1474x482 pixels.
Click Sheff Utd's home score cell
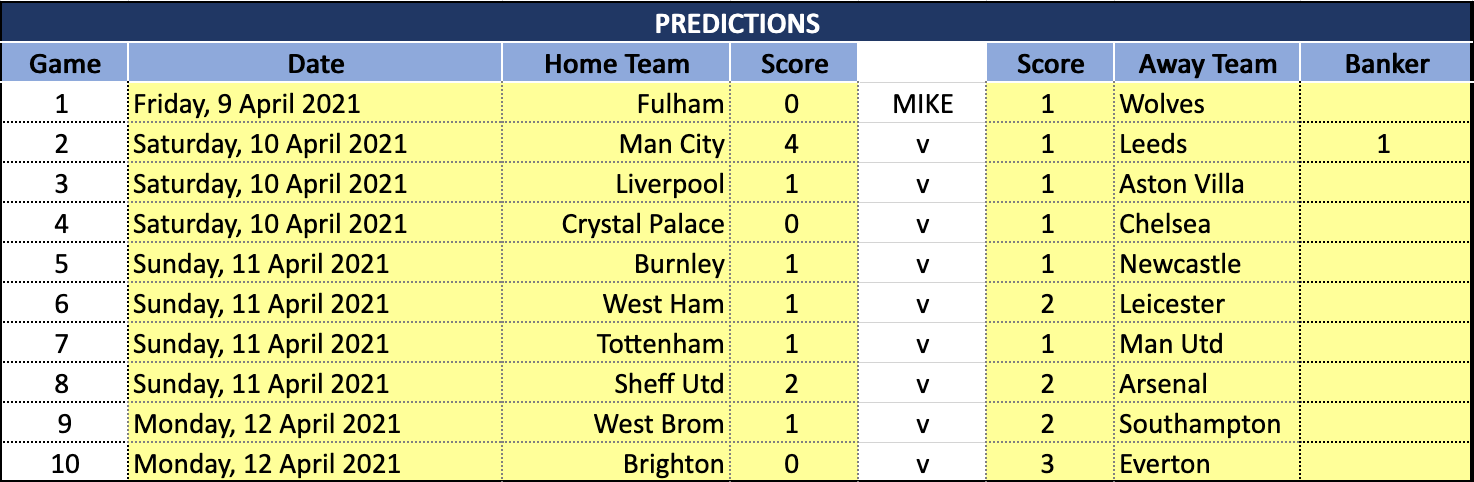point(794,384)
